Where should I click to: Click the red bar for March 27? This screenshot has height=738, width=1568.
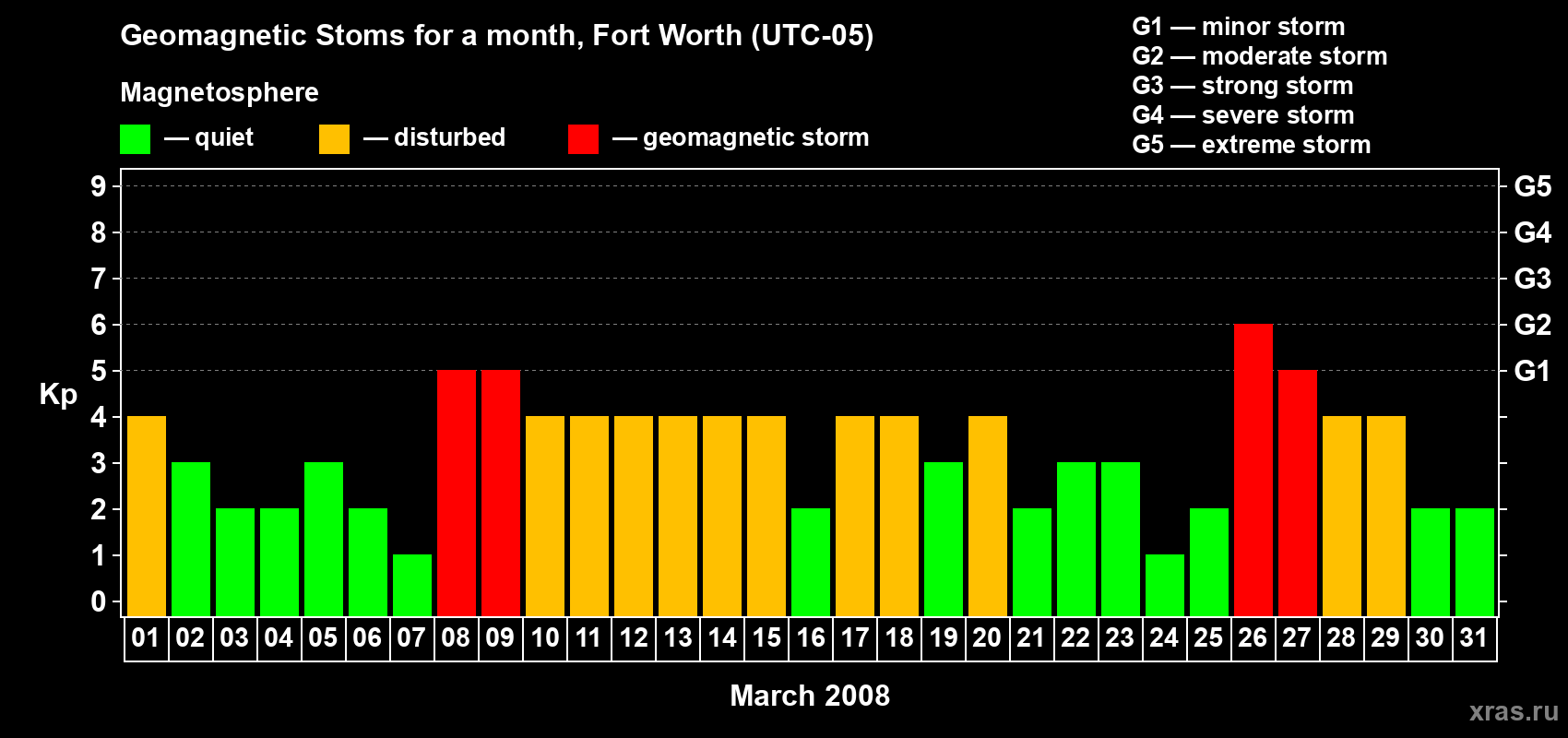click(x=1298, y=494)
